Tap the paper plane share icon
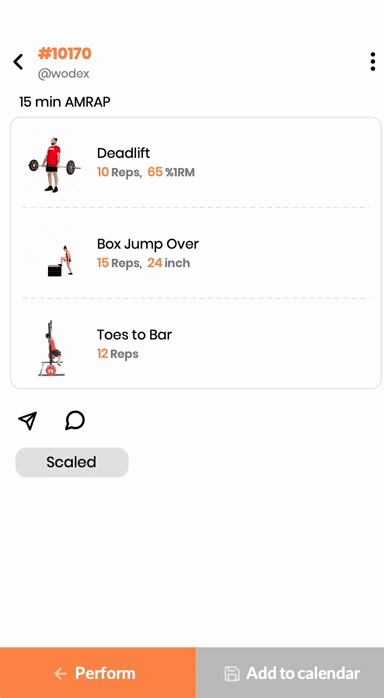This screenshot has width=384, height=698. pyautogui.click(x=28, y=420)
